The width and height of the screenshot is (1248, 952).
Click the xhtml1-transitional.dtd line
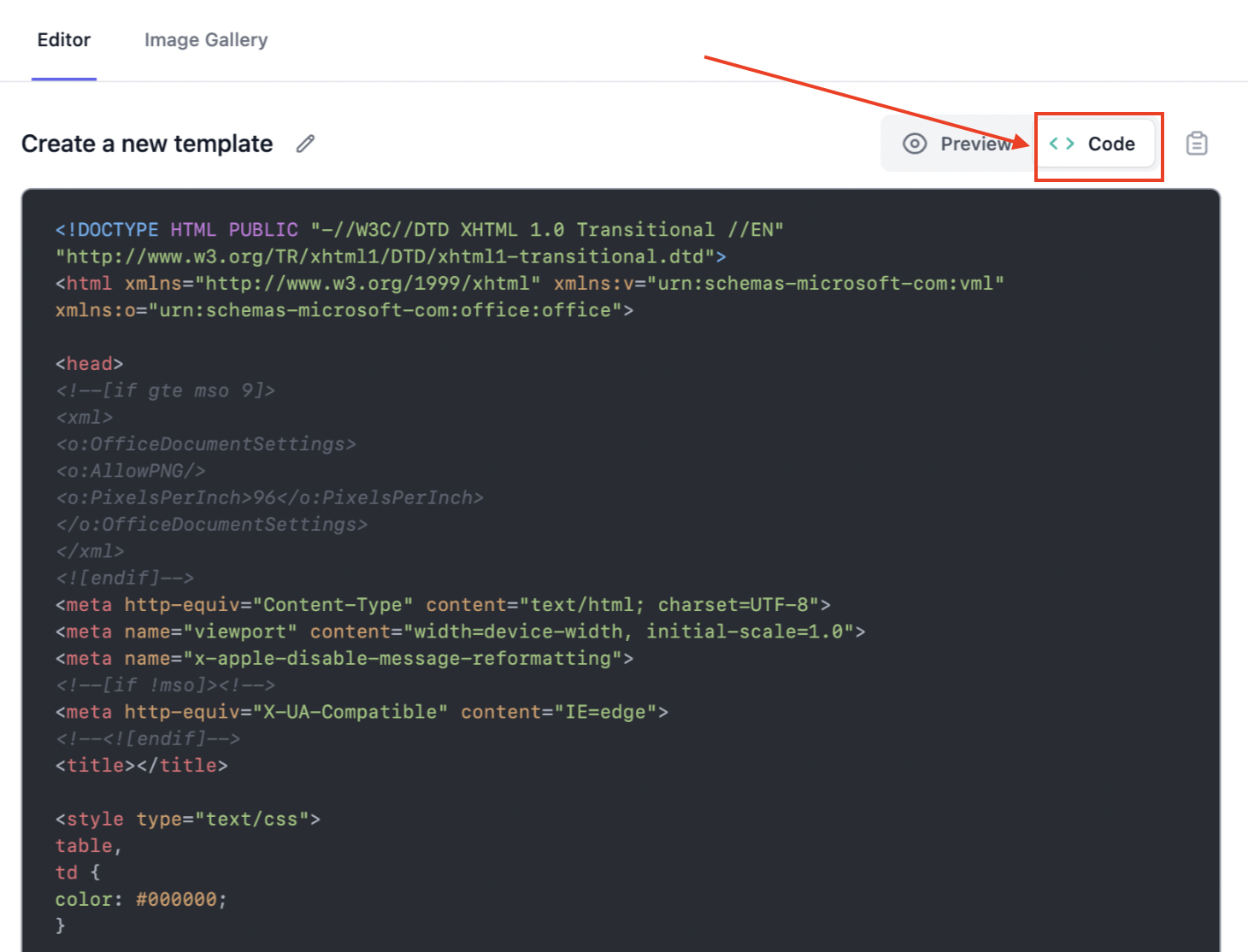tap(391, 256)
